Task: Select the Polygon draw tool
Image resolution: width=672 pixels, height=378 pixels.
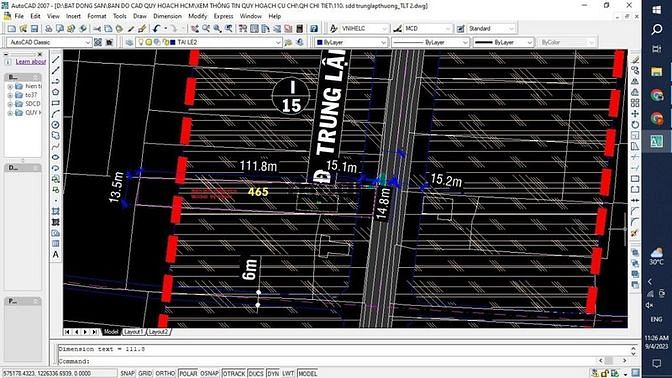Action: point(56,92)
